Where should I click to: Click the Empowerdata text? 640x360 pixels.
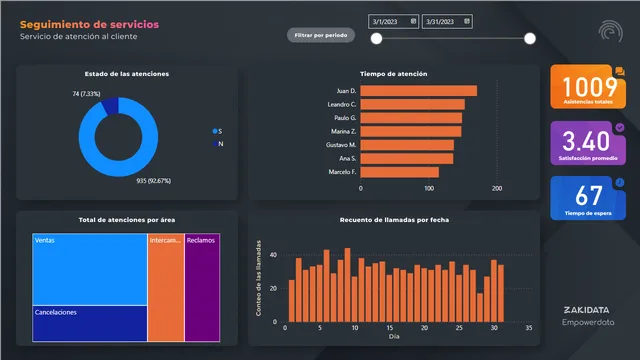588,322
